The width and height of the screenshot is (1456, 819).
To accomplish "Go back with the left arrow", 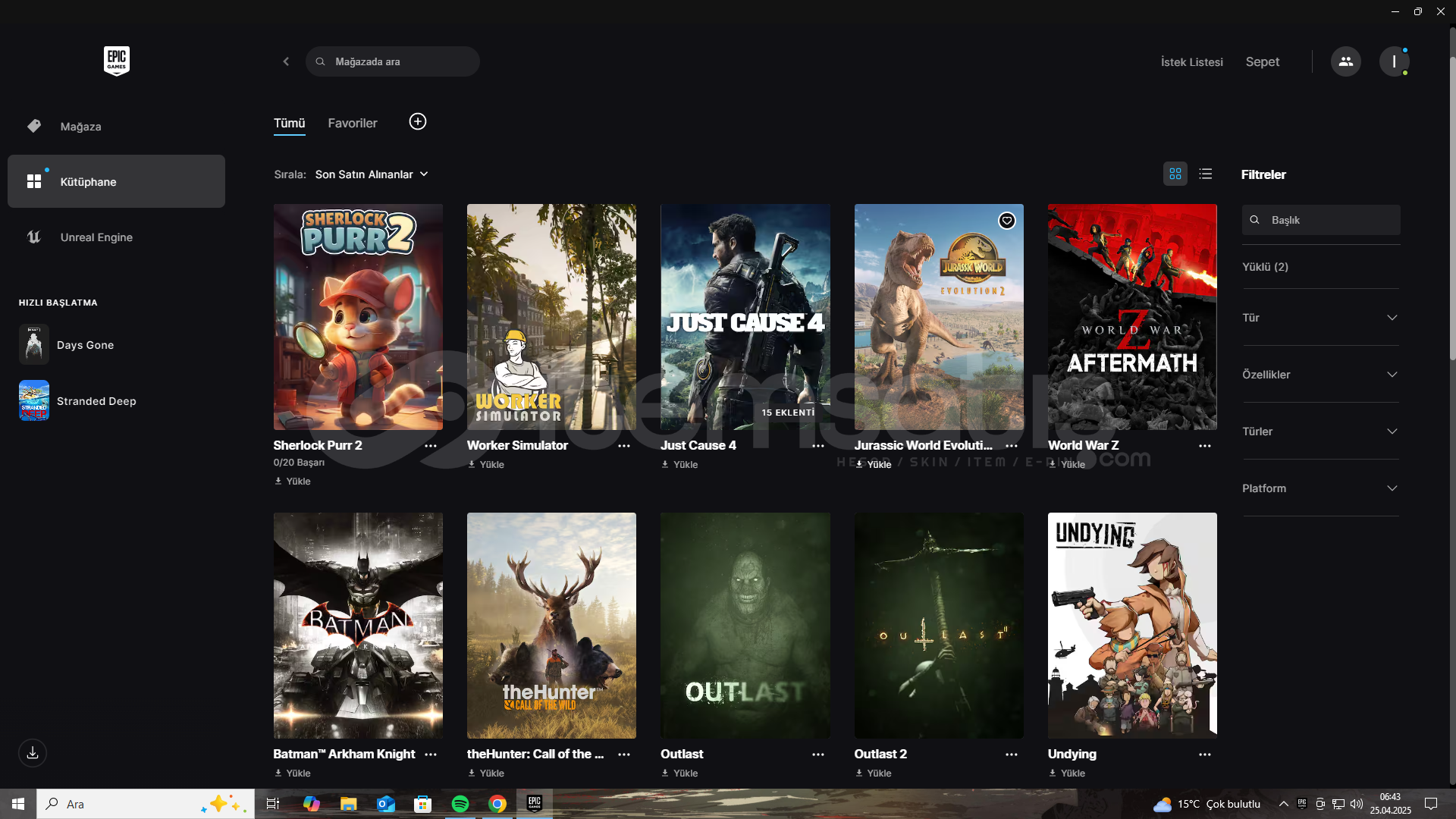I will point(286,61).
